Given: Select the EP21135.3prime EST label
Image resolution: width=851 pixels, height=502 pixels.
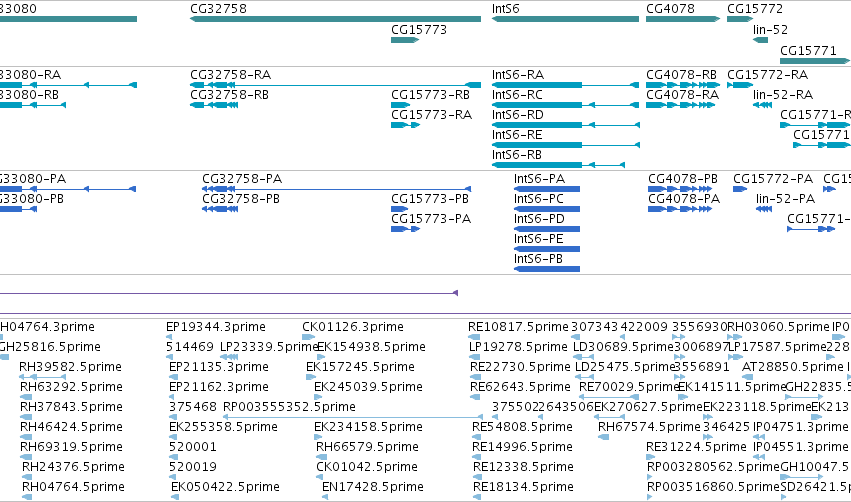Looking at the screenshot, I should point(219,367).
